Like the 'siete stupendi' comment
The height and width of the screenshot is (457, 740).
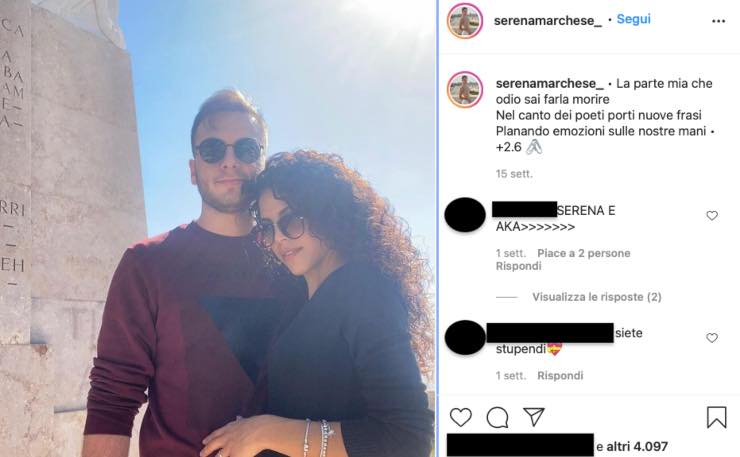(712, 338)
